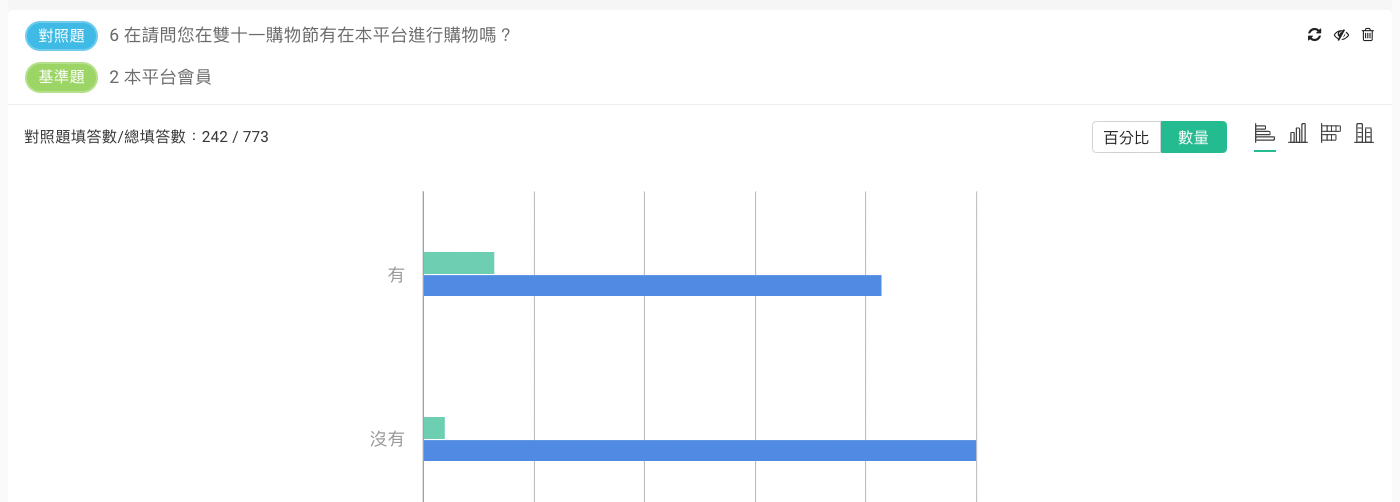Click the green 基準題 tag
1400x502 pixels.
(61, 77)
